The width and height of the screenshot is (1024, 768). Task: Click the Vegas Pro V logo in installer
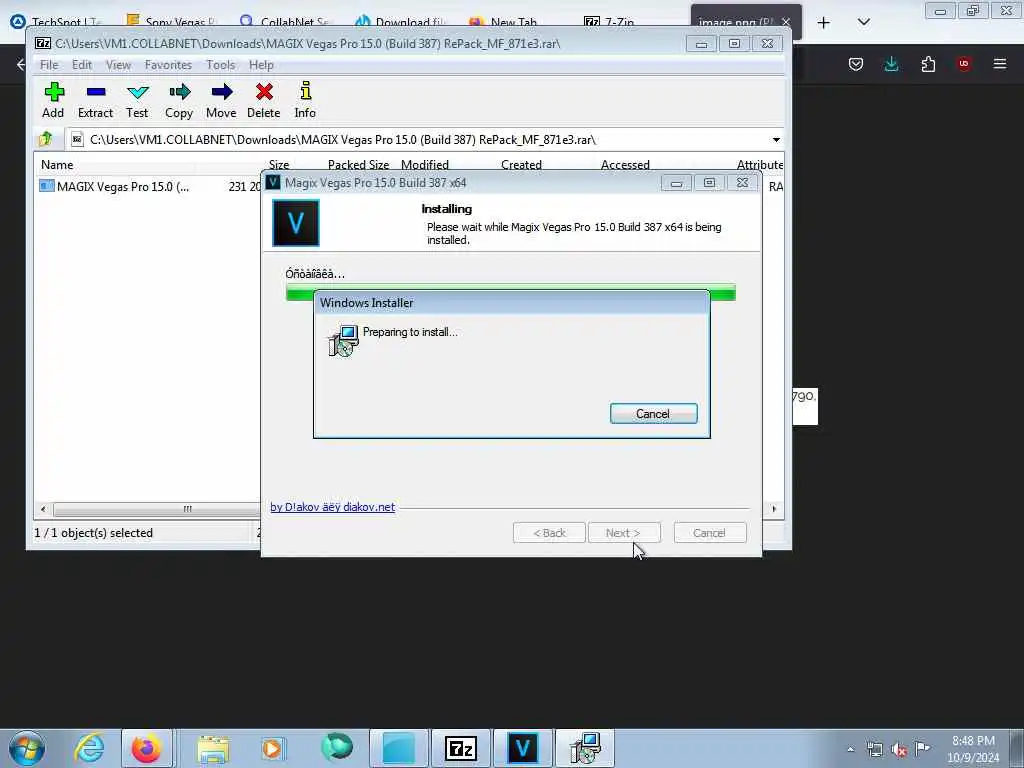296,223
